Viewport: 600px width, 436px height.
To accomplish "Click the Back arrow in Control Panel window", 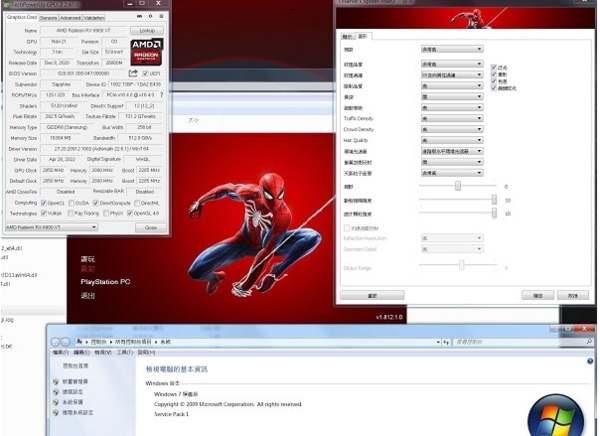I will click(x=56, y=342).
